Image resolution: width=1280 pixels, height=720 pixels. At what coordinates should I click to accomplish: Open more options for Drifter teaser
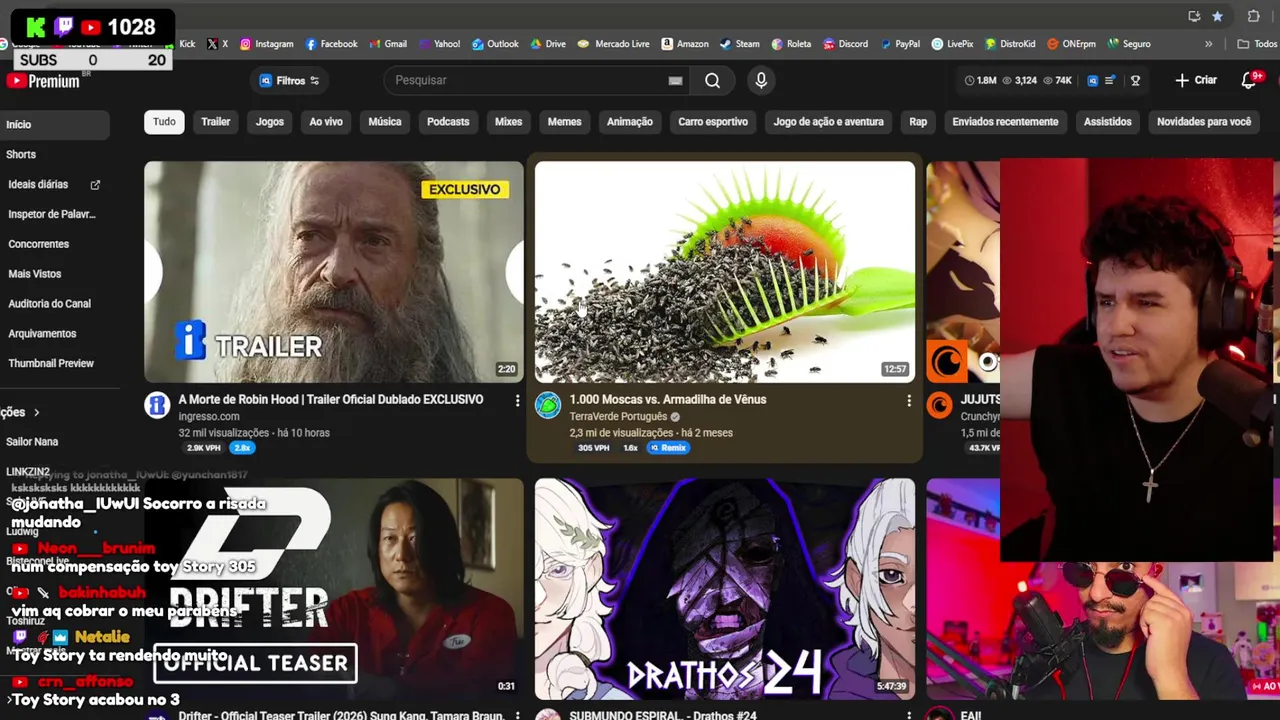(517, 715)
